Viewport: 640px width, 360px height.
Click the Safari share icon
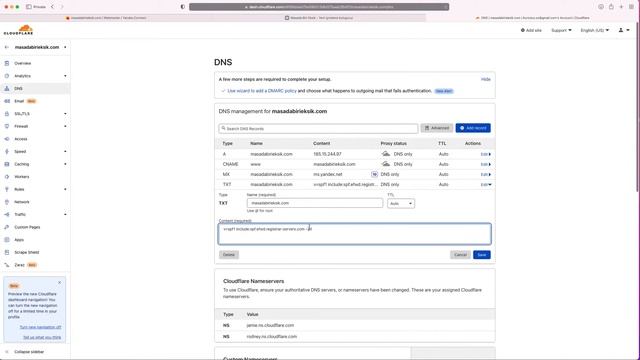[611, 7]
